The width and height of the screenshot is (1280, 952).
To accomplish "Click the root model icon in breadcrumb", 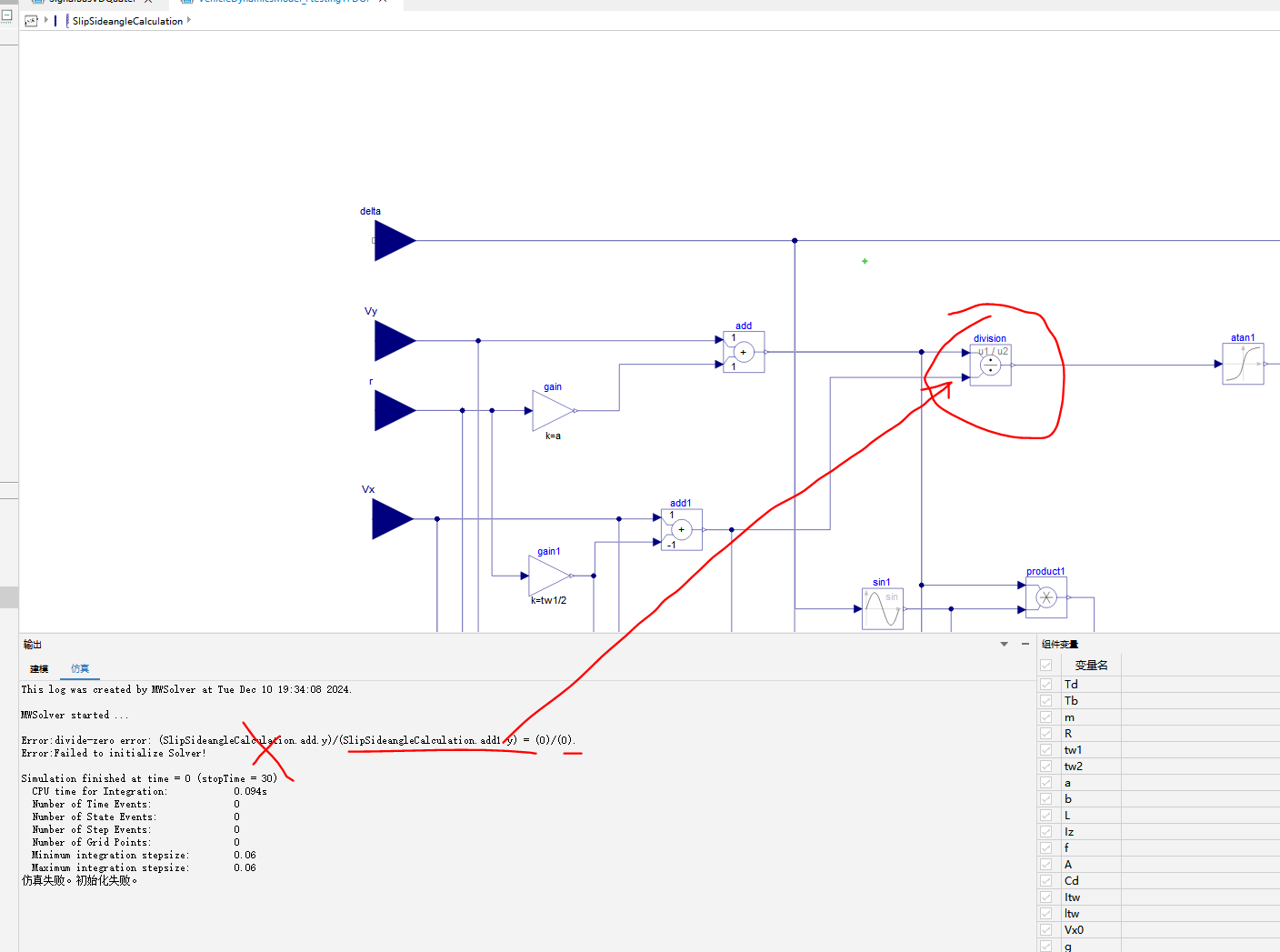I will pyautogui.click(x=31, y=20).
